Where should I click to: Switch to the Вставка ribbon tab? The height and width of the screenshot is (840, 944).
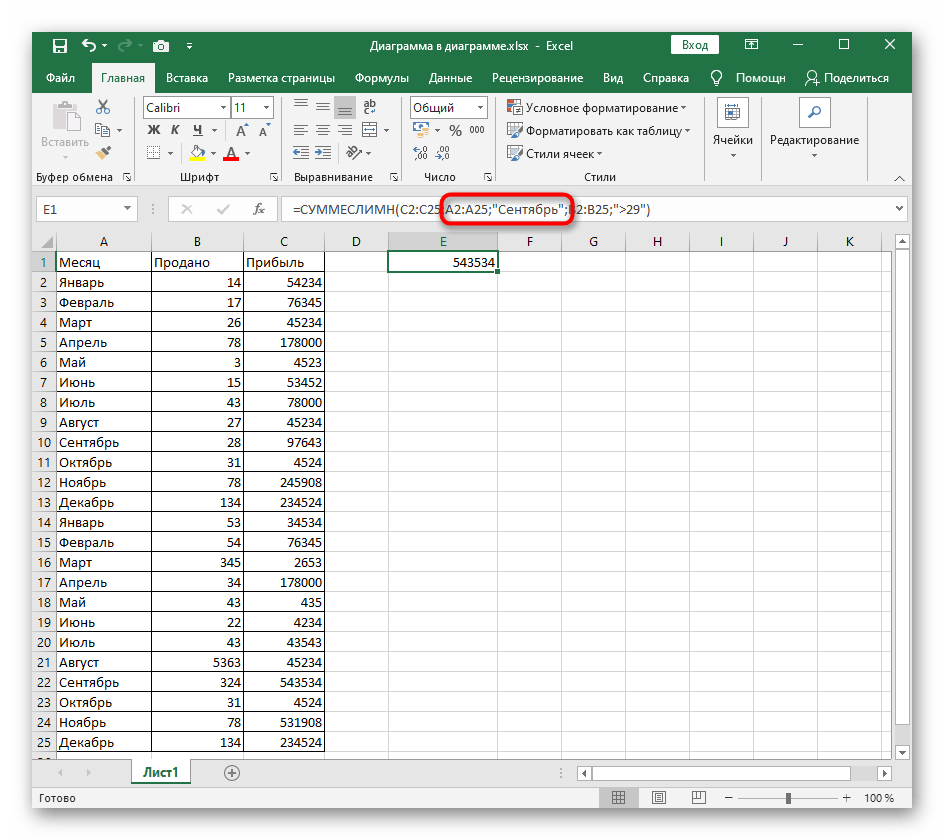[x=187, y=78]
